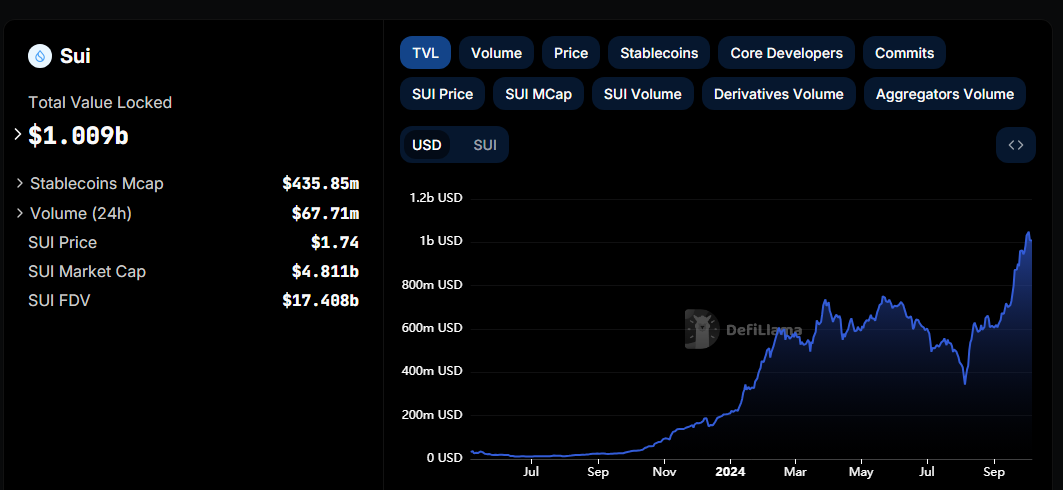Image resolution: width=1063 pixels, height=490 pixels.
Task: Click the 800m USD axis label
Action: tap(431, 285)
